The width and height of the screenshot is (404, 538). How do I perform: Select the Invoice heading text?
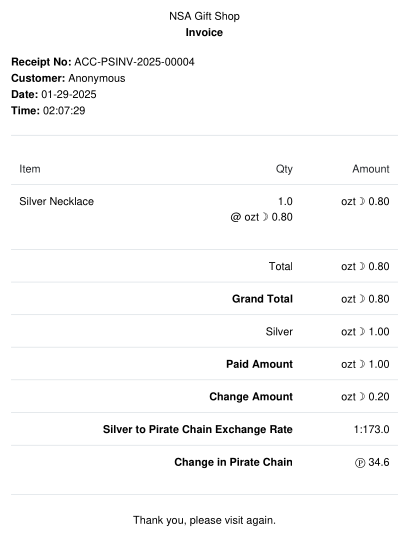[x=204, y=33]
